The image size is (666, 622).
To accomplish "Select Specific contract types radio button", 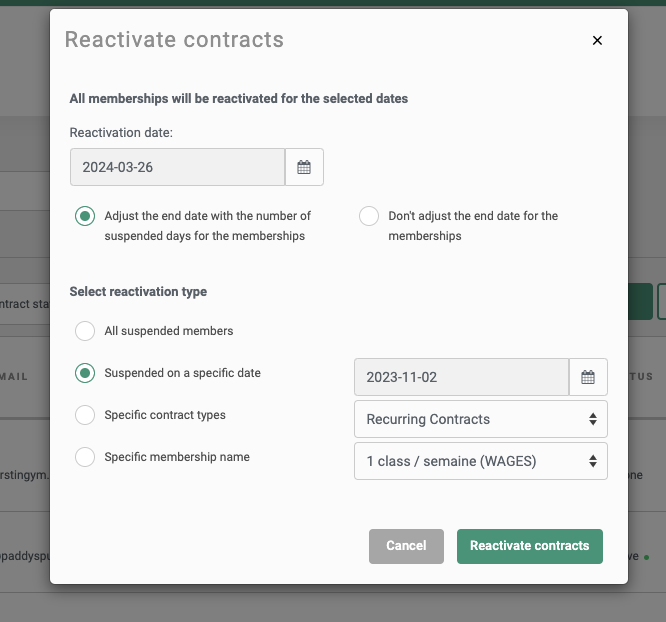I will point(85,415).
